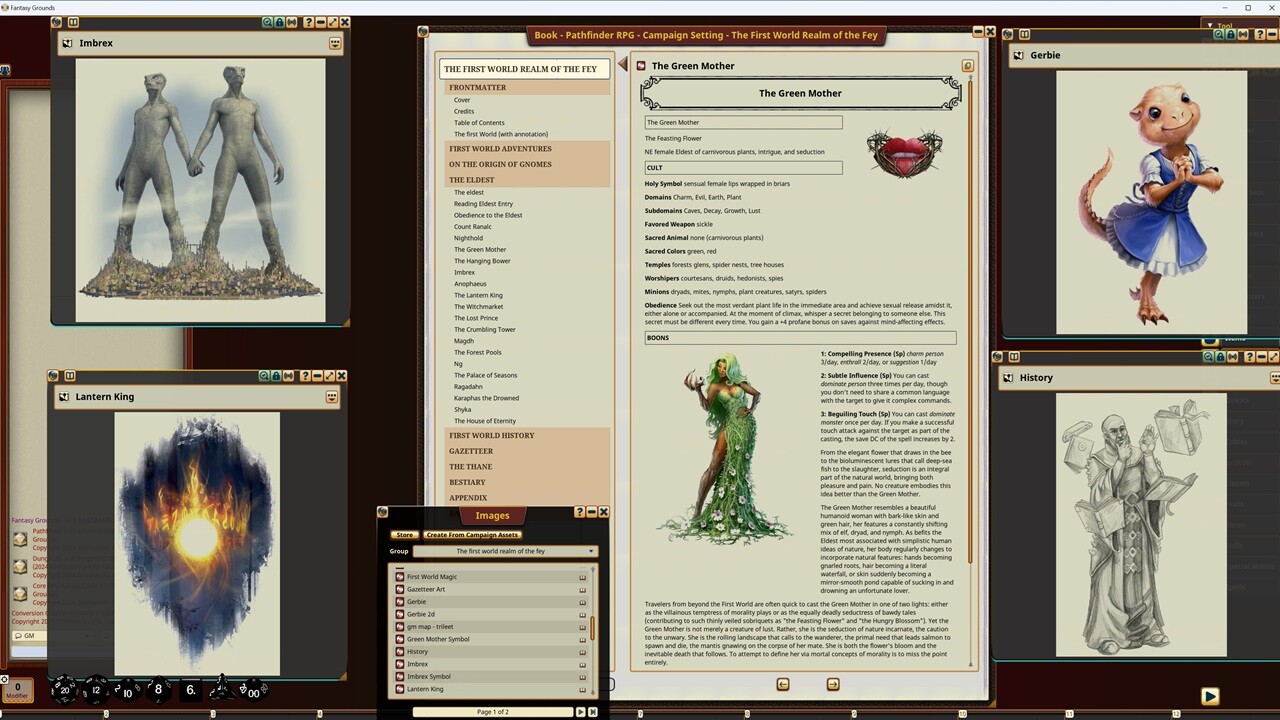The width and height of the screenshot is (1280, 720).
Task: Roll the six-sided die
Action: [x=189, y=690]
